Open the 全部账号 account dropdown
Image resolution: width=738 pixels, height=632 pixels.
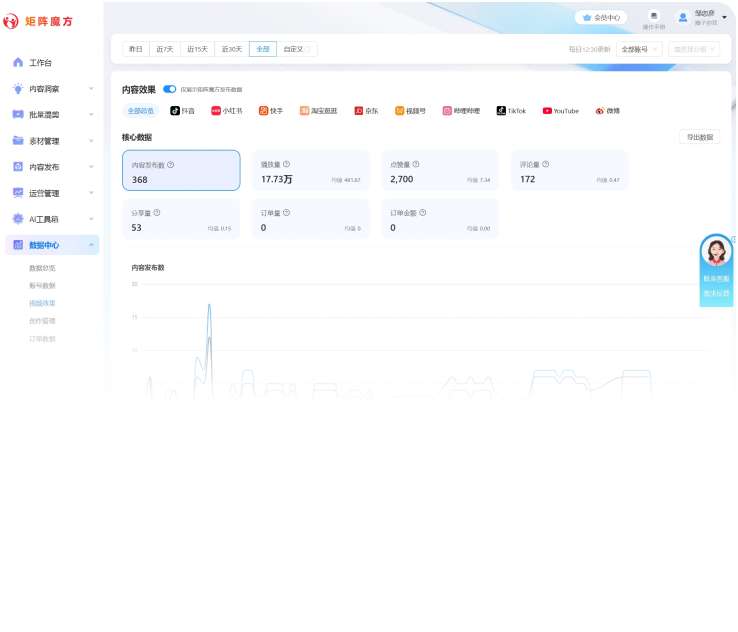(x=639, y=49)
